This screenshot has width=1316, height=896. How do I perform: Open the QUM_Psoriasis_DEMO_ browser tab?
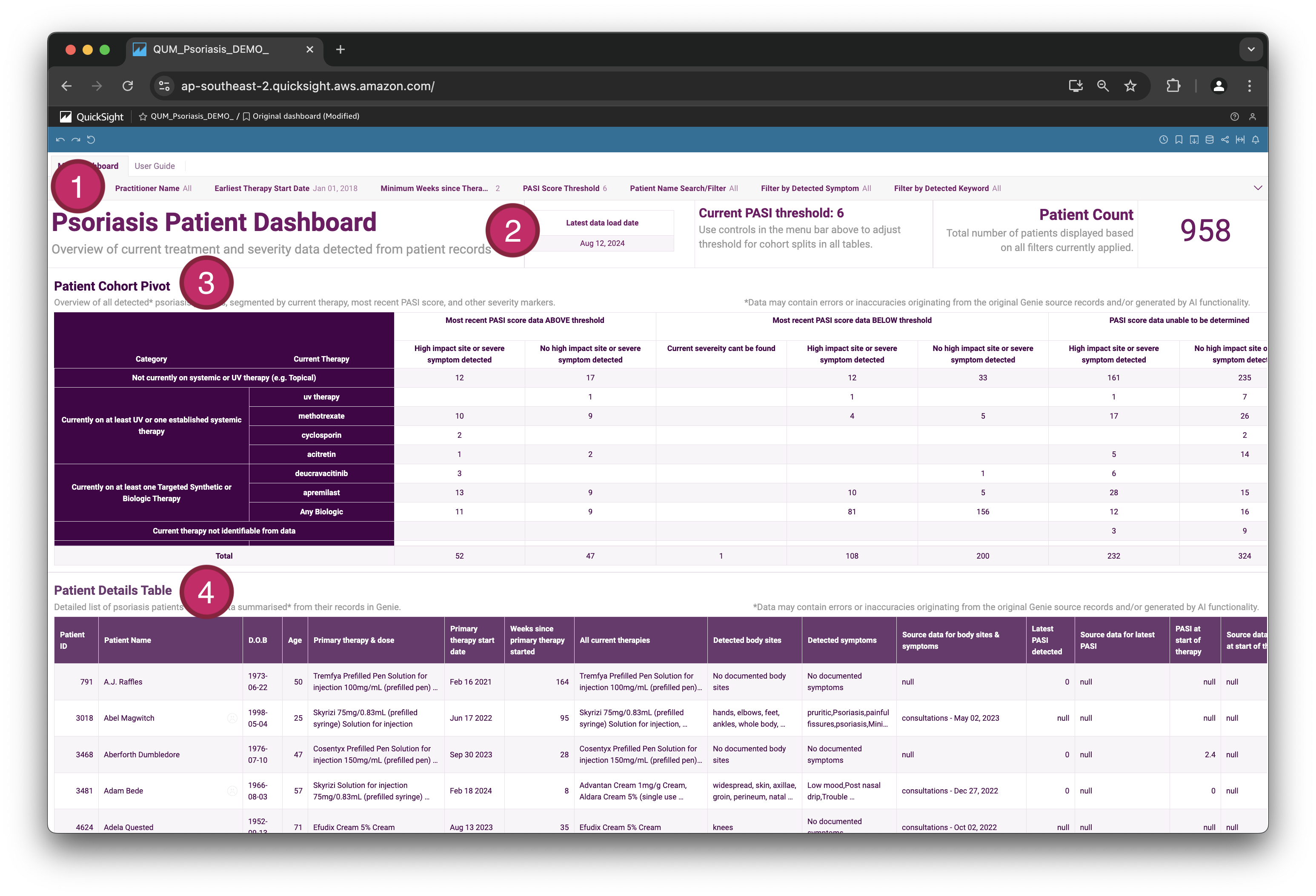click(x=210, y=50)
